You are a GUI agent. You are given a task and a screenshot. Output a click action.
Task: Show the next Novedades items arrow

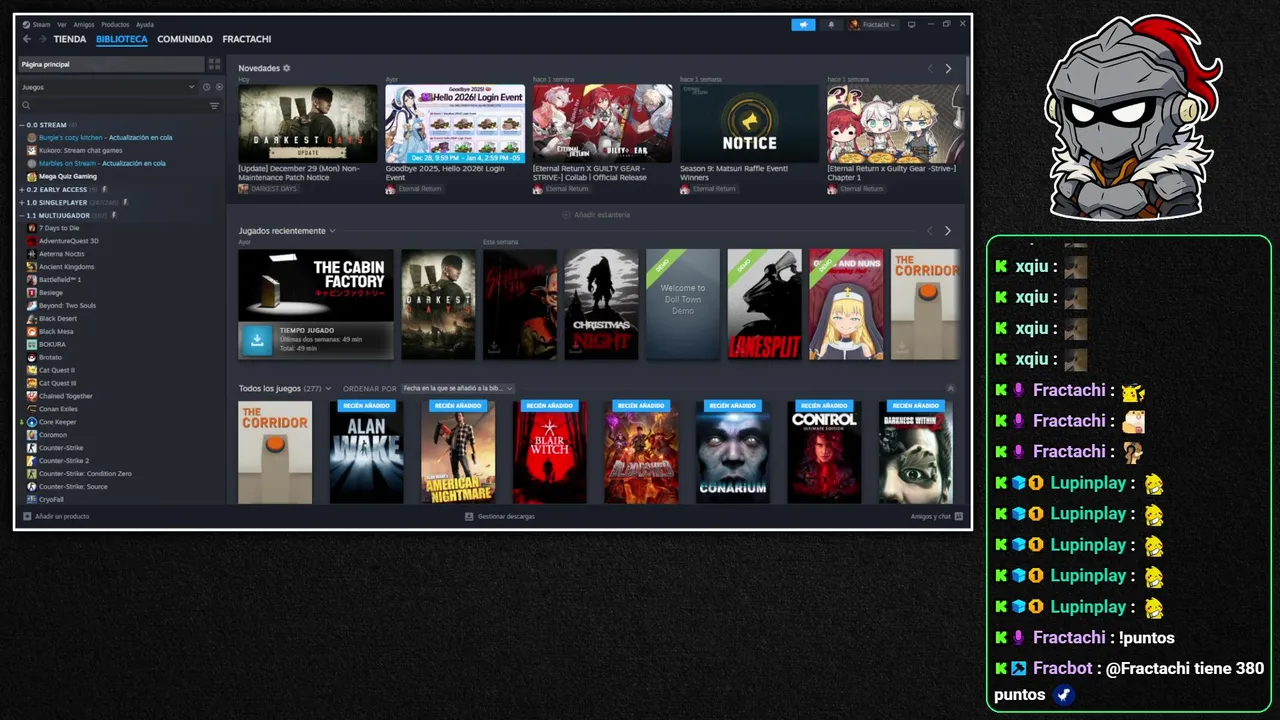[x=948, y=68]
